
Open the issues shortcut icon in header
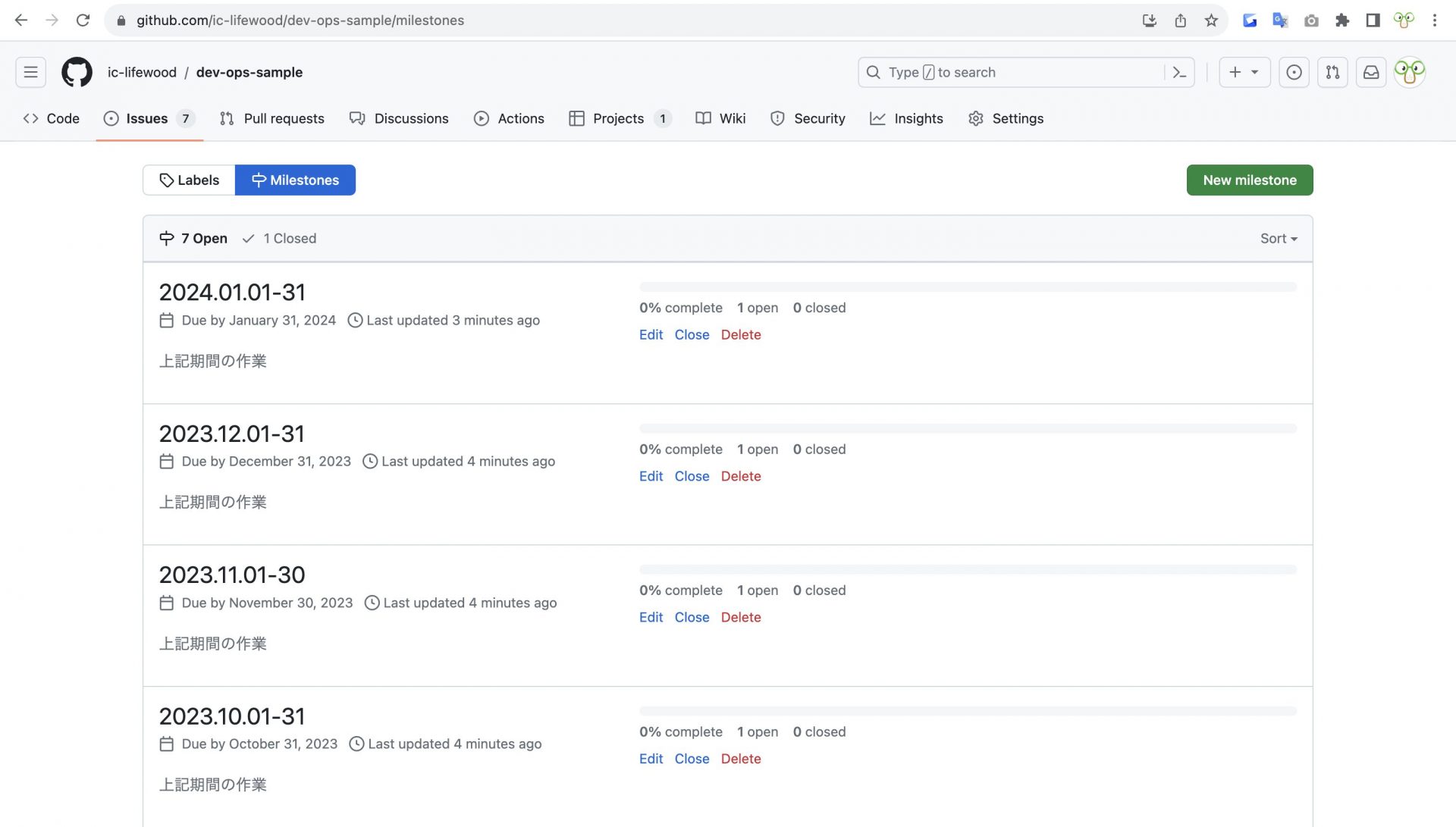(1294, 72)
